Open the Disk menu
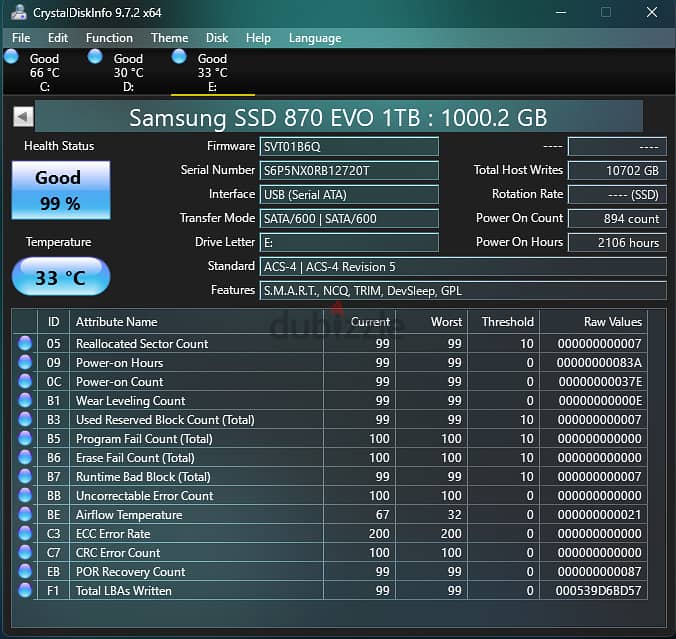Image resolution: width=676 pixels, height=639 pixels. [x=217, y=38]
